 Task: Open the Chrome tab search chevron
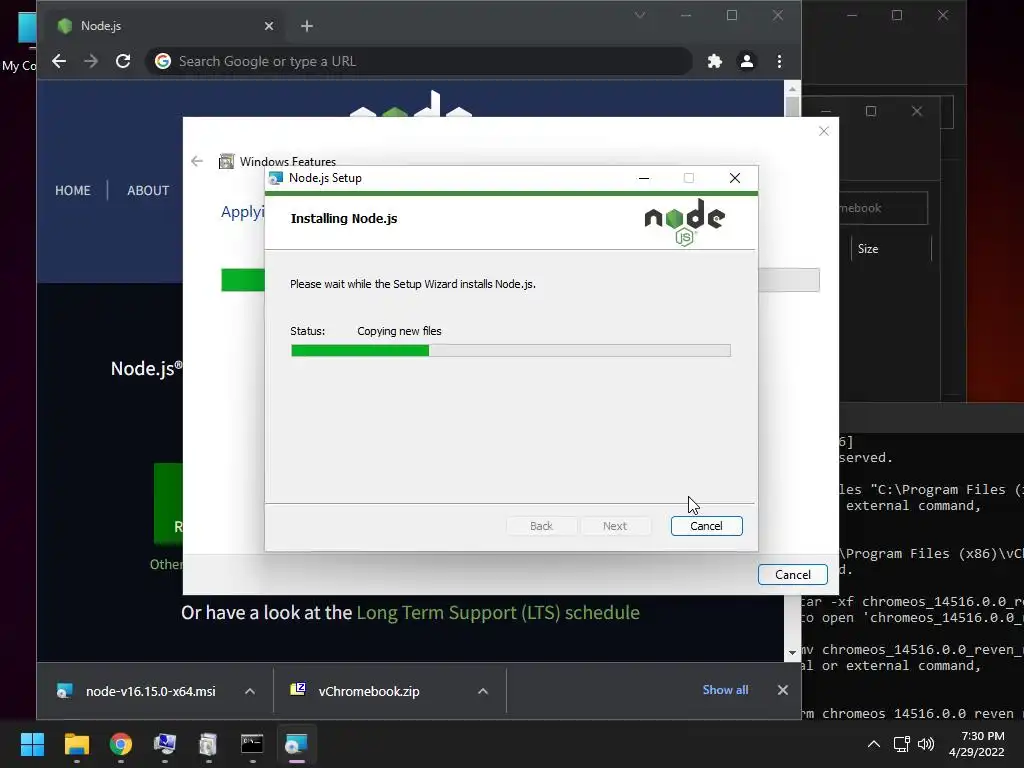click(x=640, y=15)
